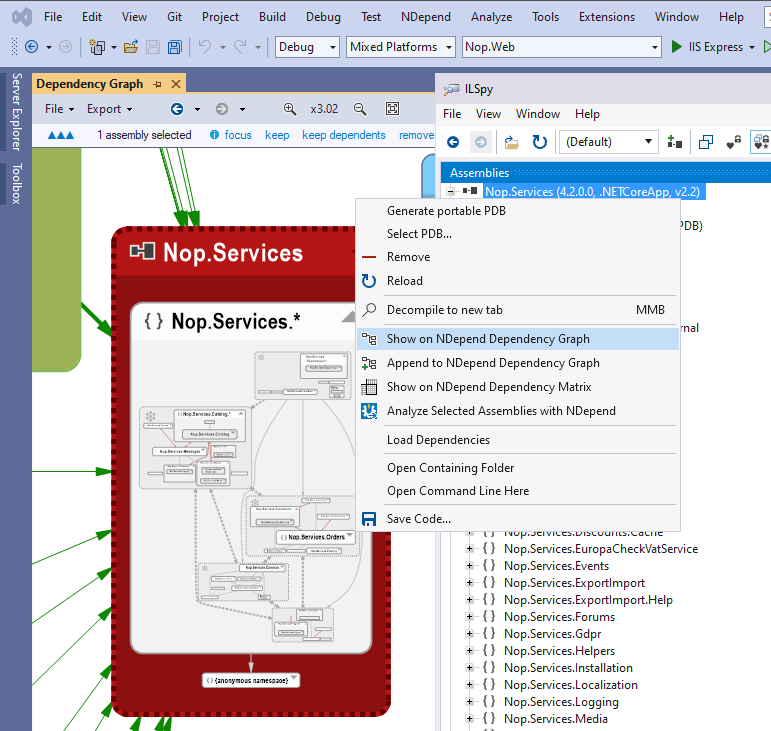Click ILSpy manage assembly lists icon

(675, 143)
